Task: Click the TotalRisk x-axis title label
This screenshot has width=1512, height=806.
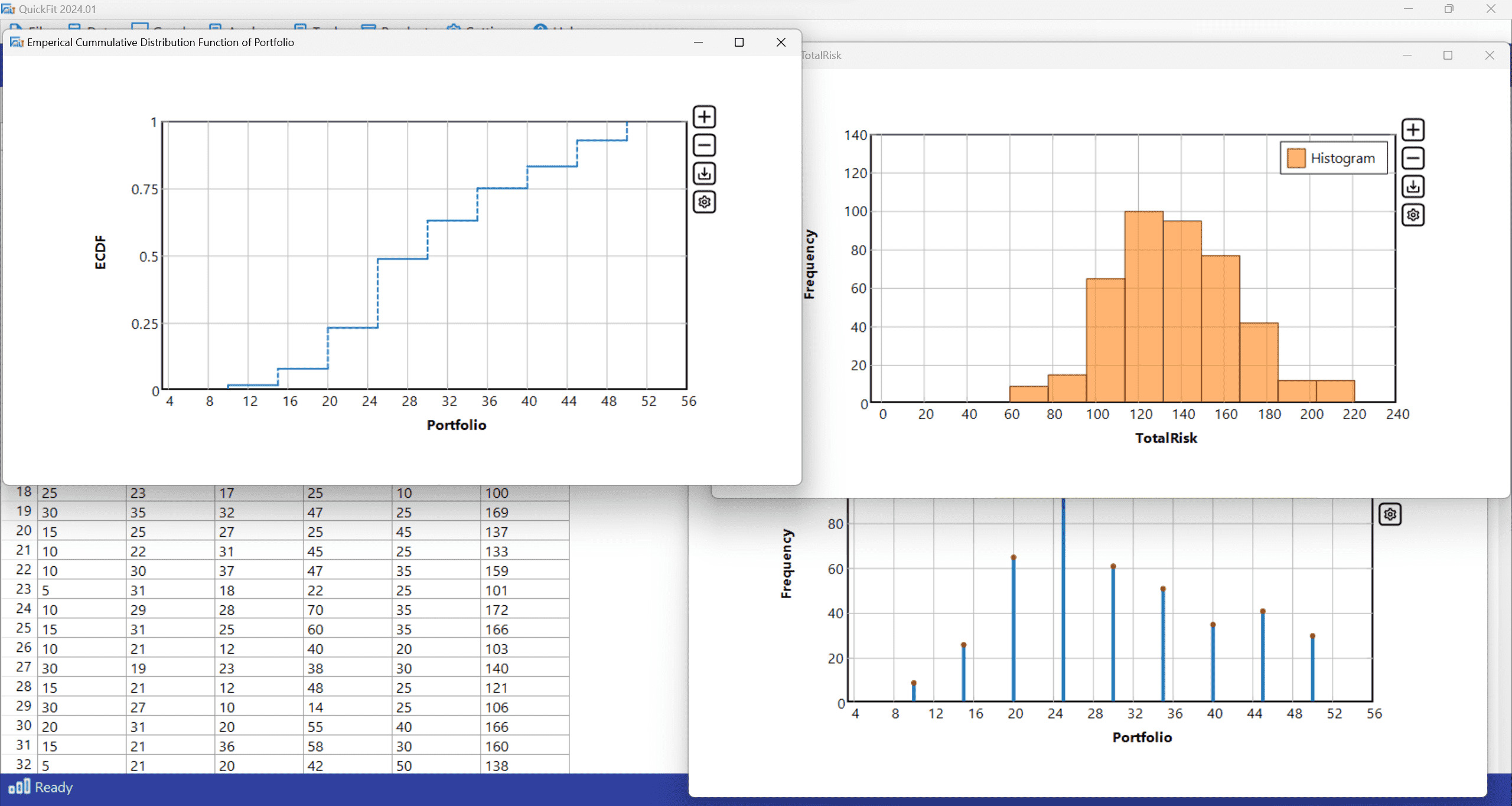Action: pos(1166,438)
